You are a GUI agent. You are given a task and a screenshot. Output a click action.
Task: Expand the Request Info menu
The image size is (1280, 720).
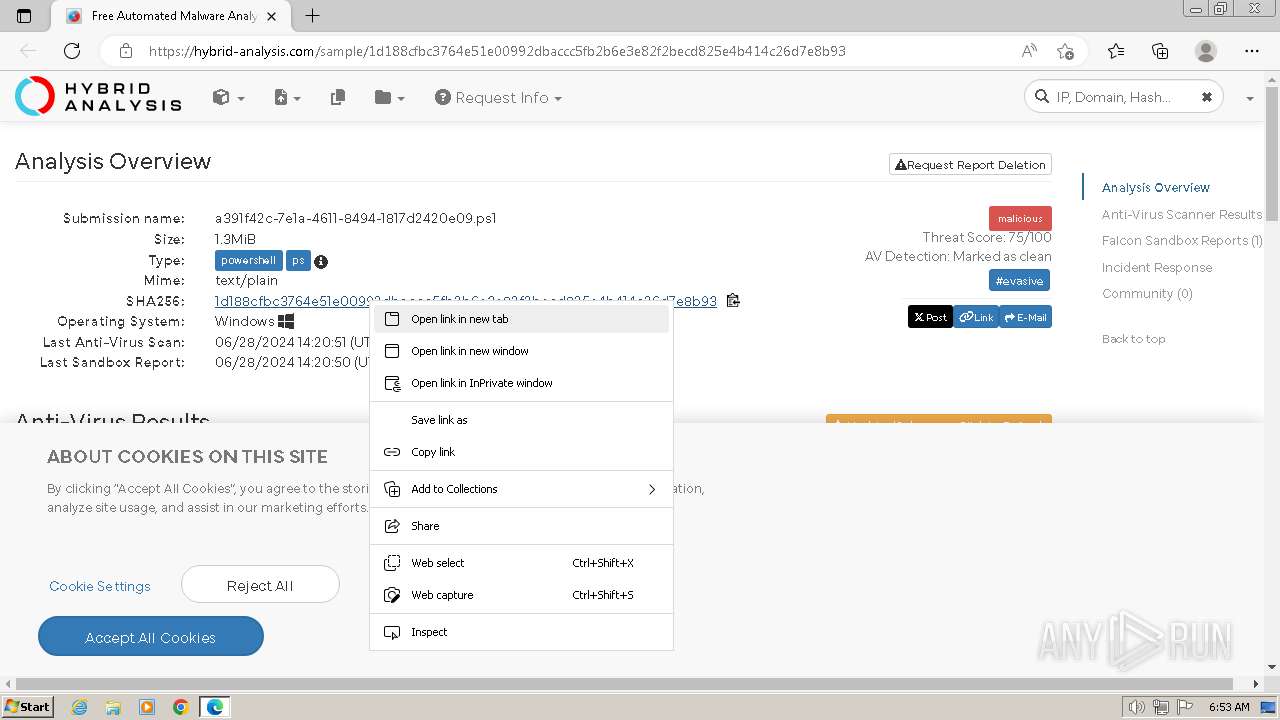[x=498, y=97]
